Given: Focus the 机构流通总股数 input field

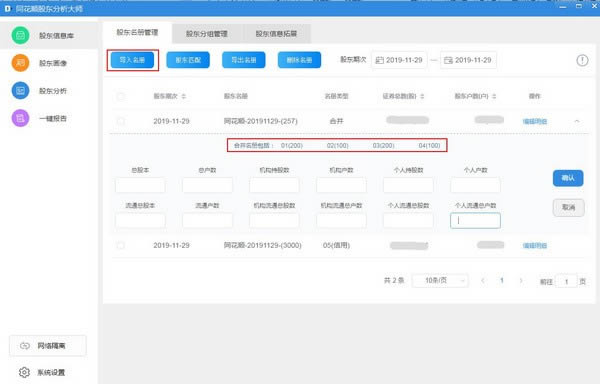Looking at the screenshot, I should [274, 221].
